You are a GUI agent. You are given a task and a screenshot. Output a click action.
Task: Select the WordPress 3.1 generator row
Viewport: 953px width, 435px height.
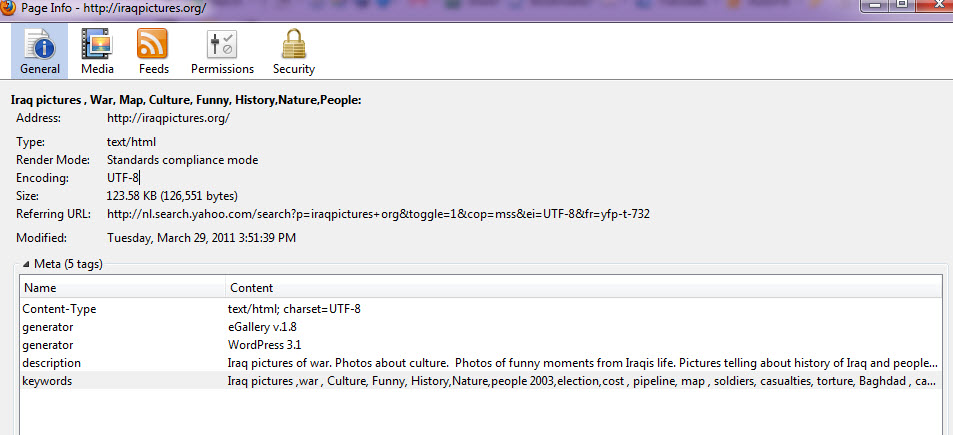[x=481, y=345]
